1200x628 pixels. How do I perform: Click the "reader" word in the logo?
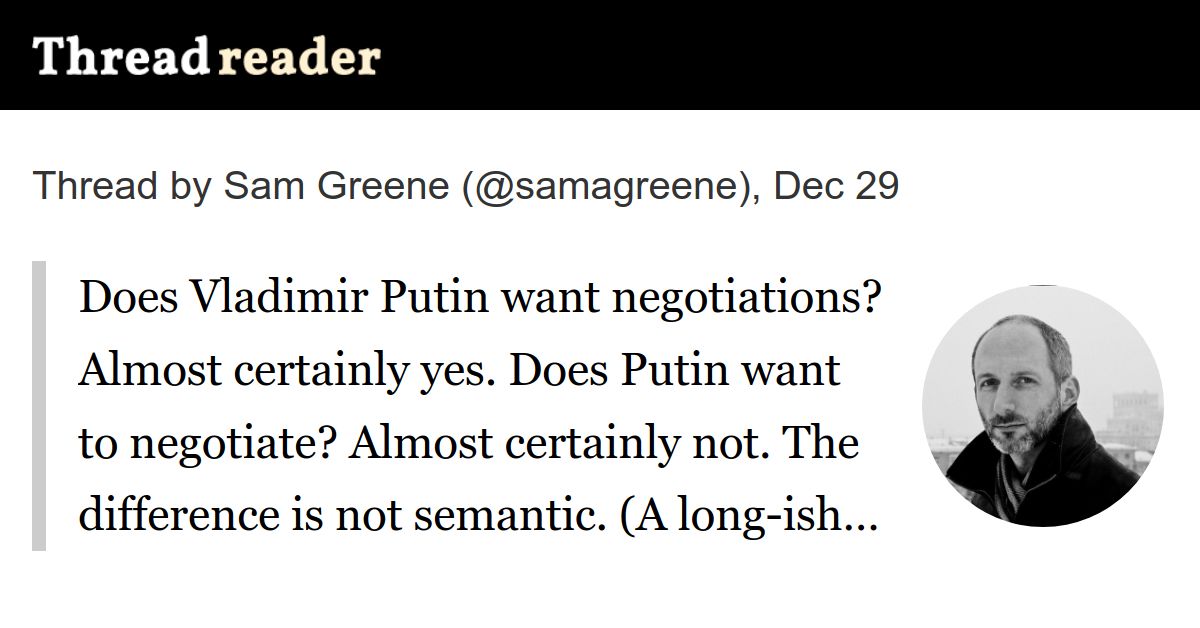point(299,58)
